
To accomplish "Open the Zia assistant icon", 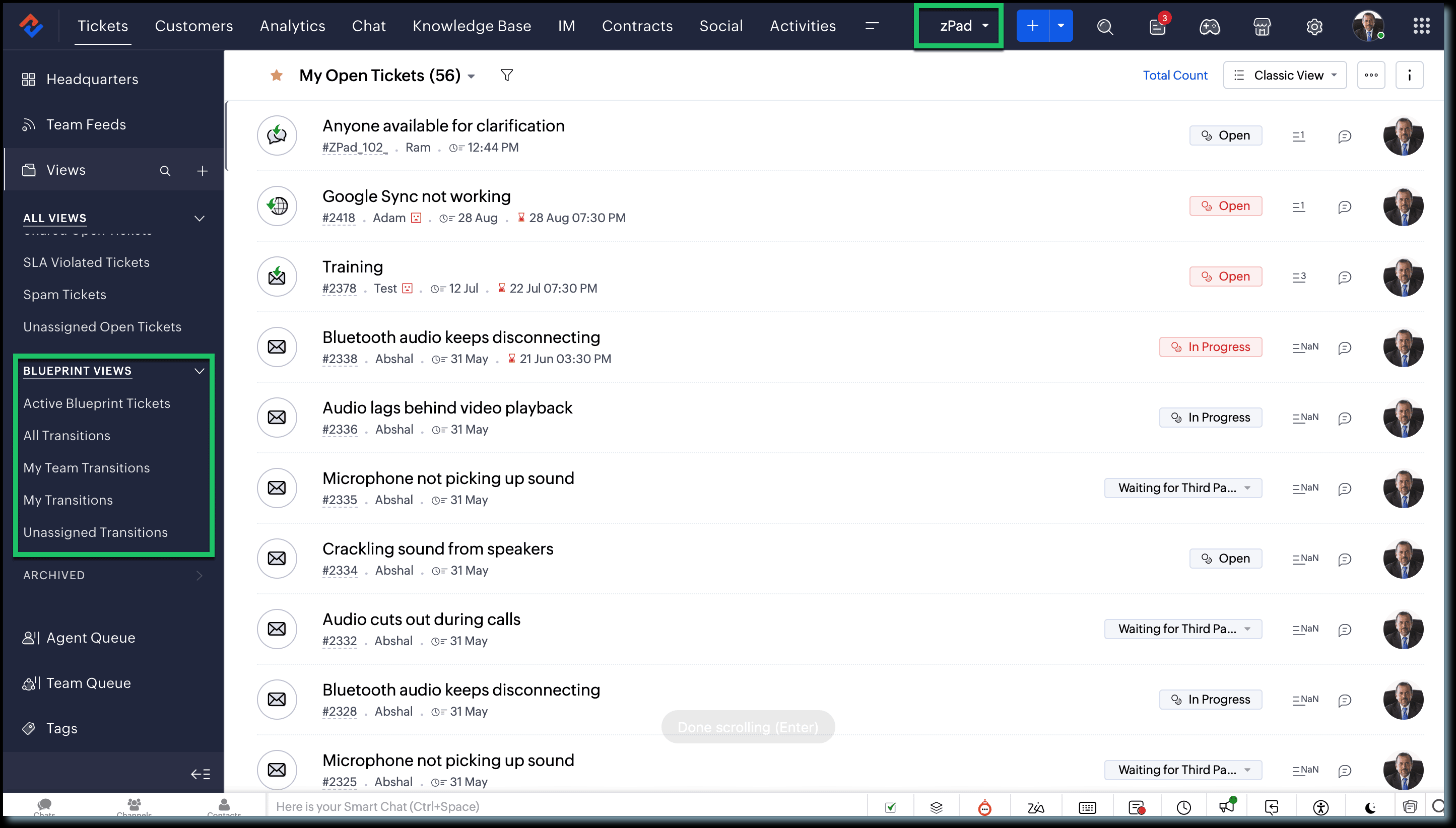I will click(1036, 807).
